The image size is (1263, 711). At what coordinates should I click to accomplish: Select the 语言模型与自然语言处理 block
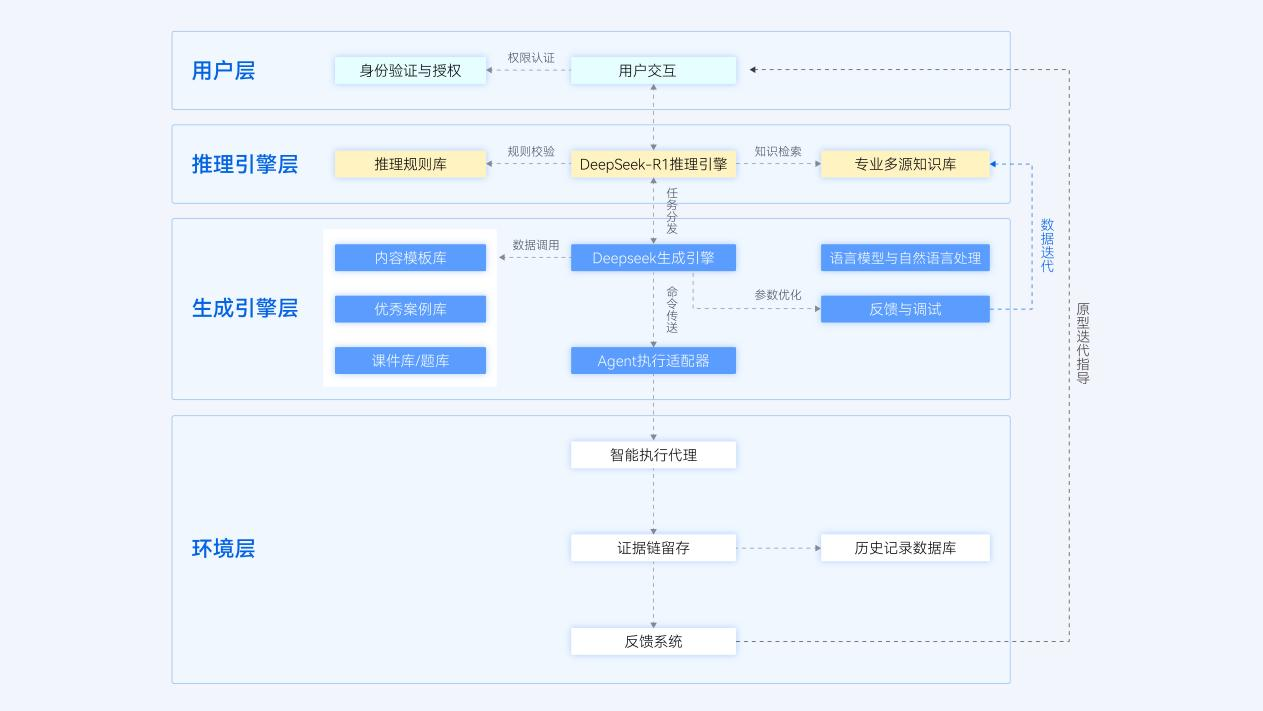click(x=905, y=258)
